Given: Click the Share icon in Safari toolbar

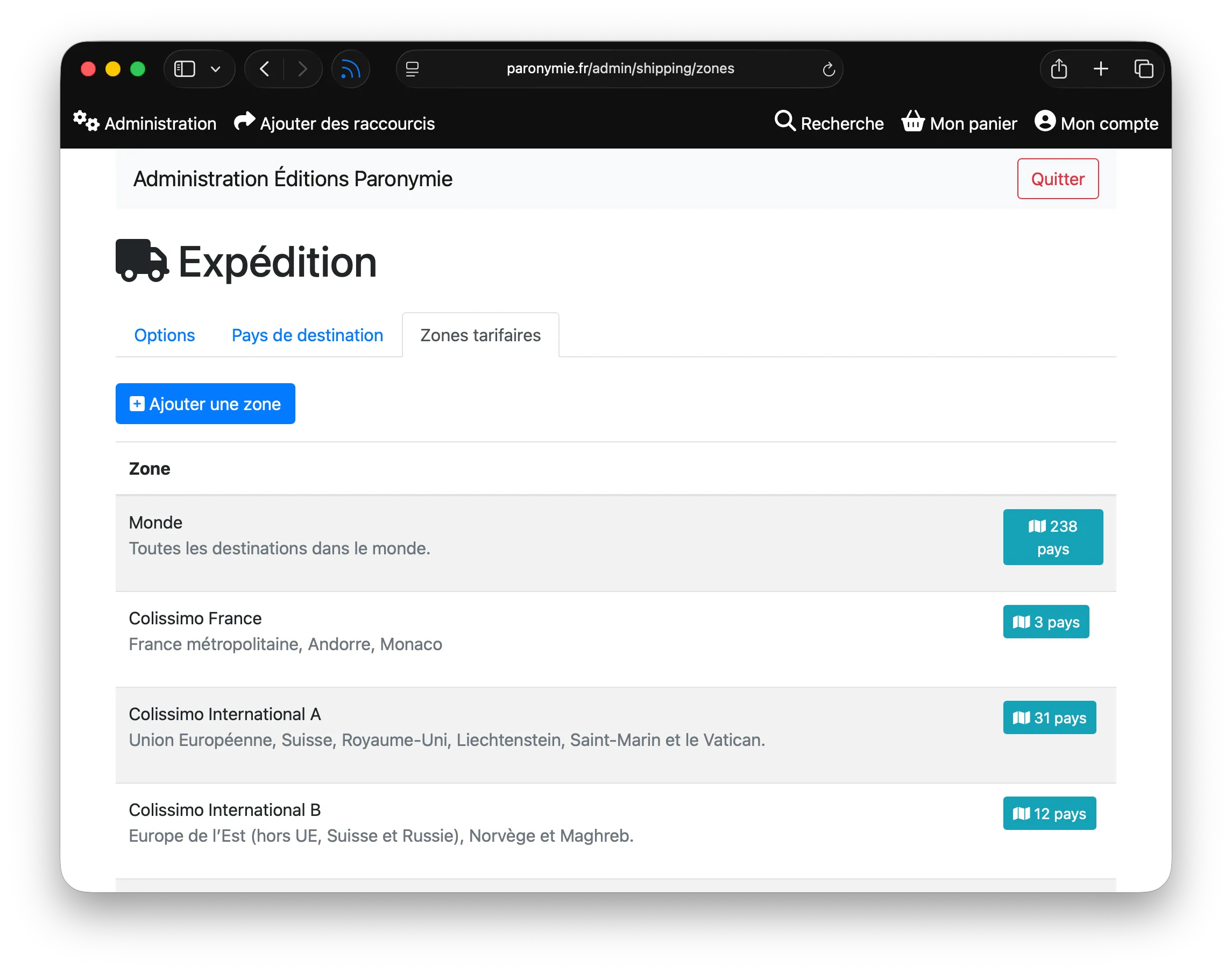Looking at the screenshot, I should coord(1059,69).
